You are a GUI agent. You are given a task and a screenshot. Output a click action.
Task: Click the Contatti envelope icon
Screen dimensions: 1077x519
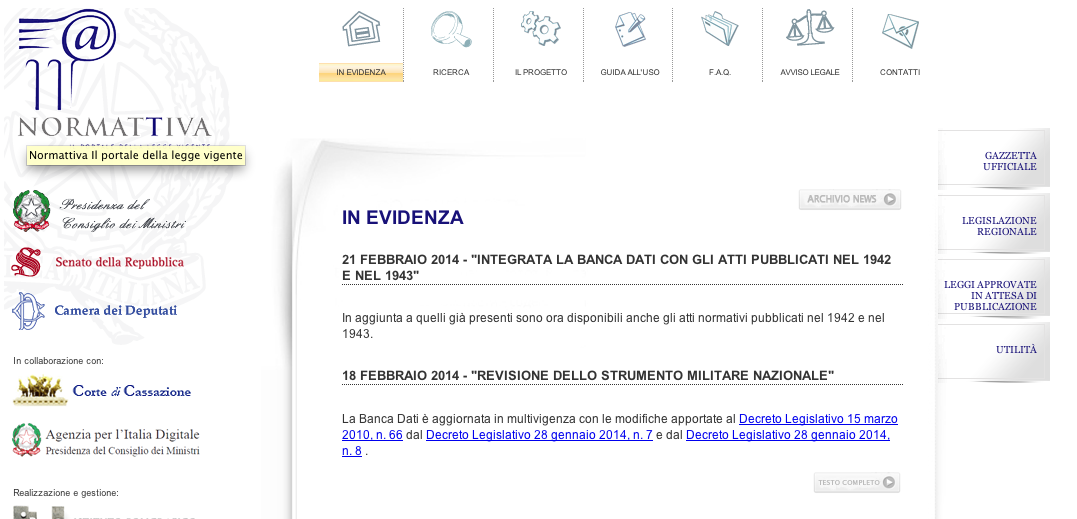coord(900,30)
